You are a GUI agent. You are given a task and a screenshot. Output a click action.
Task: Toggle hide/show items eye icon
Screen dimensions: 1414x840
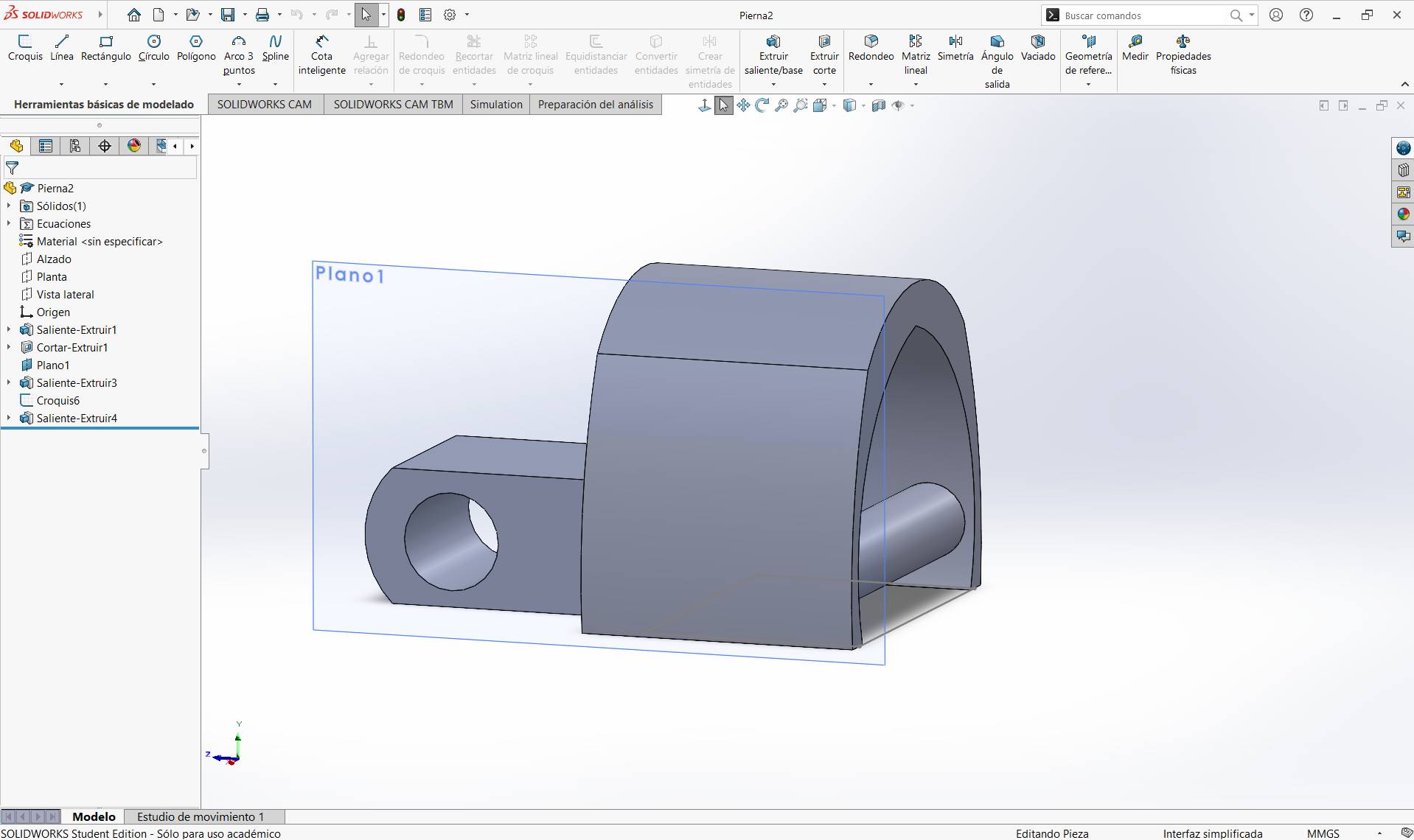[x=898, y=105]
